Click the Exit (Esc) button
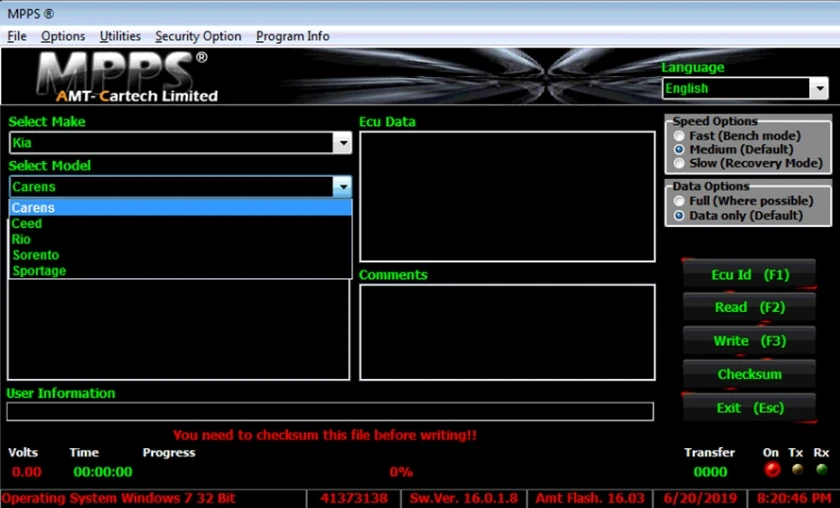This screenshot has width=840, height=508. click(749, 408)
